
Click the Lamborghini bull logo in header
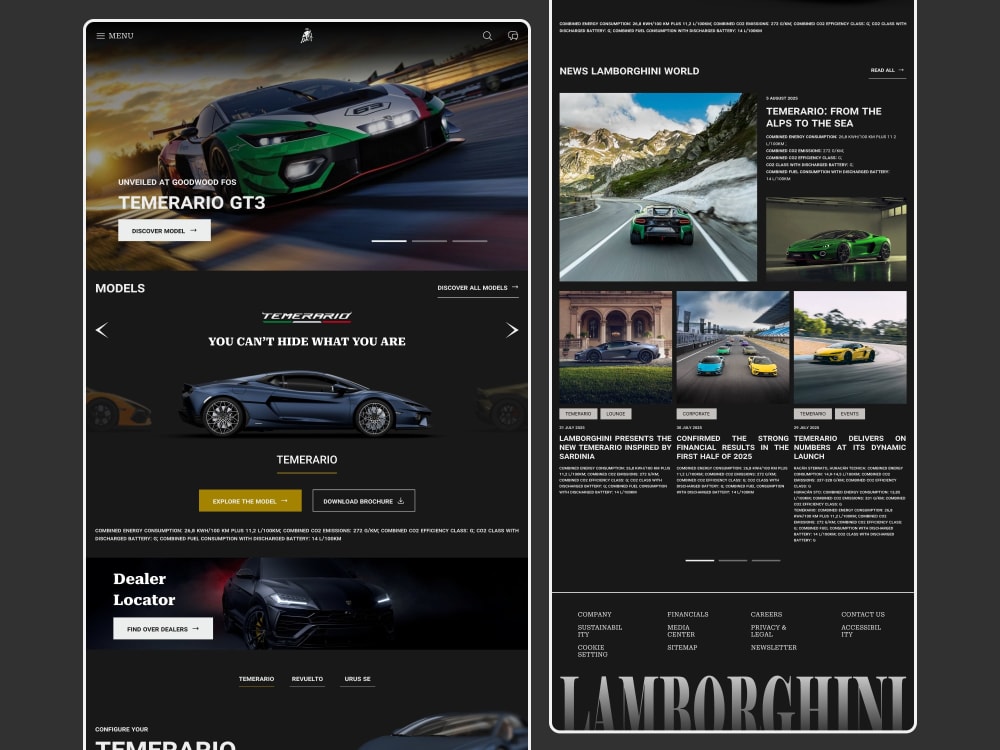click(x=307, y=36)
